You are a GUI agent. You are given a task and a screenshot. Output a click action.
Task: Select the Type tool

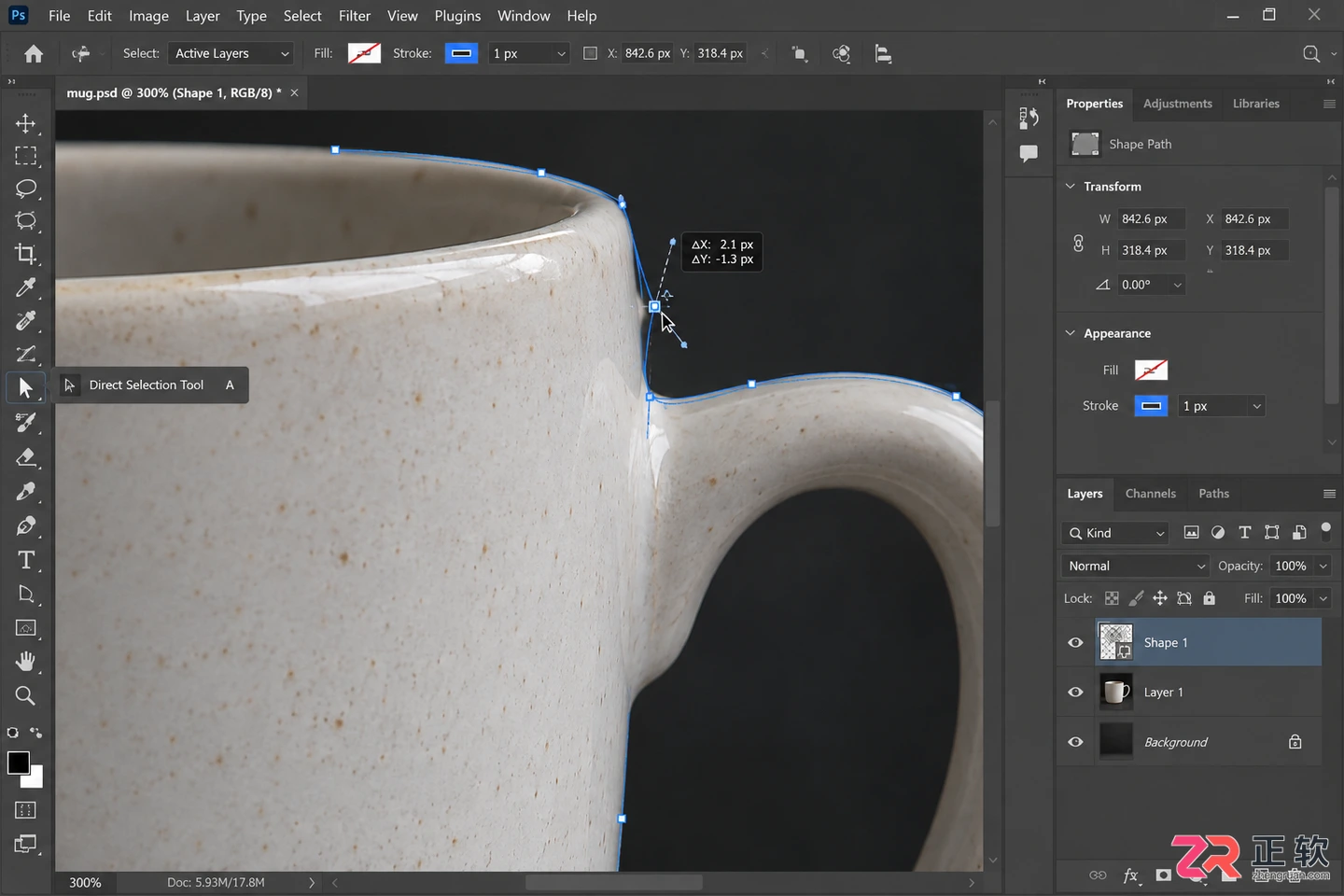coord(25,560)
